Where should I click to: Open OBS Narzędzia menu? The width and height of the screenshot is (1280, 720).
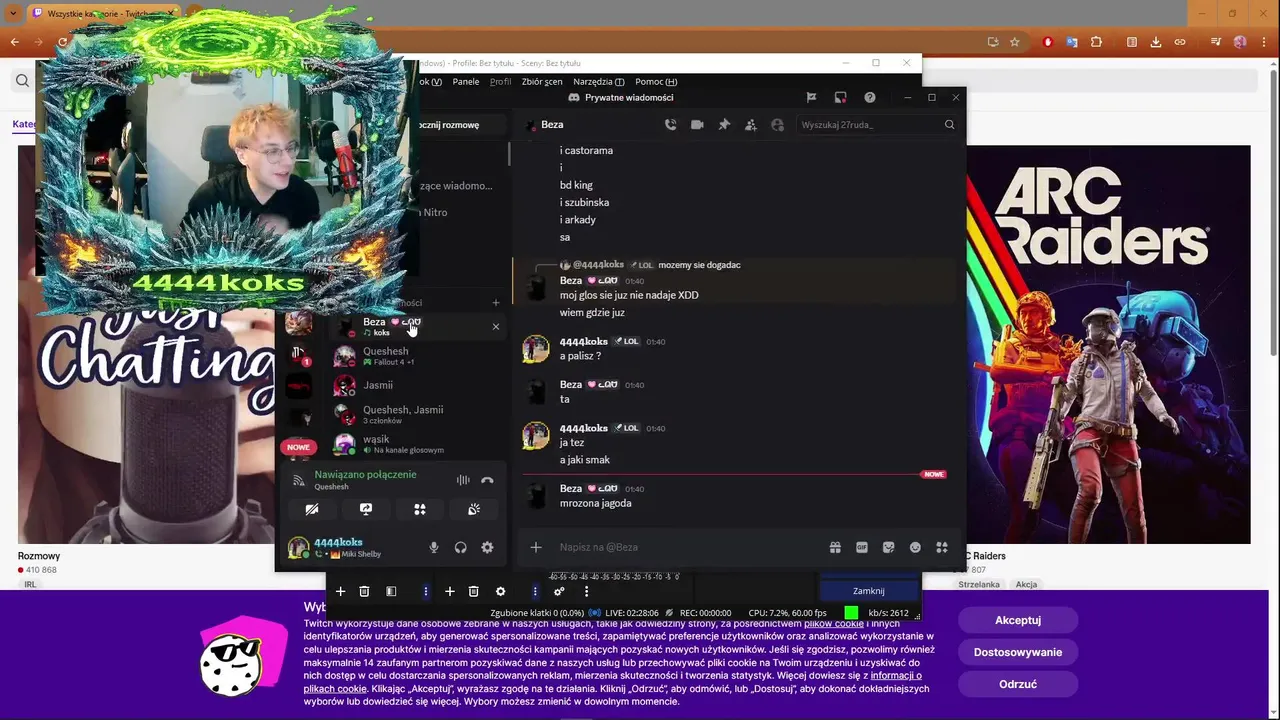pyautogui.click(x=598, y=82)
